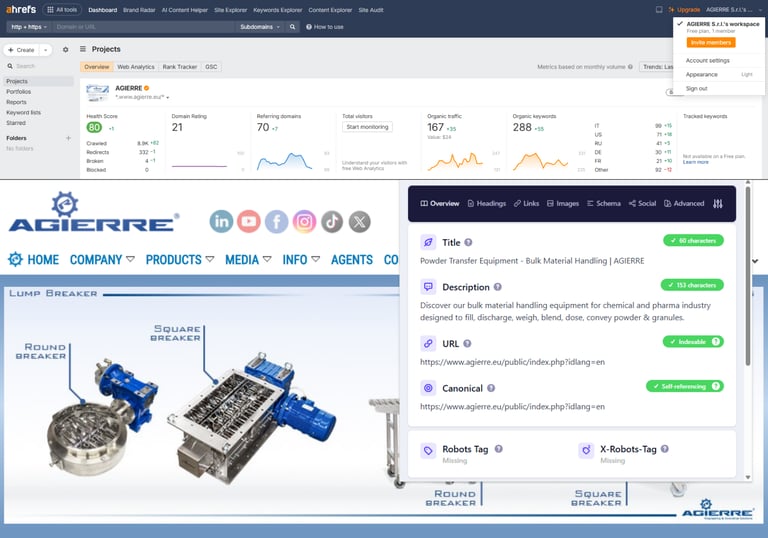Open the Links tab in SEO panel
The image size is (768, 538).
pos(526,203)
